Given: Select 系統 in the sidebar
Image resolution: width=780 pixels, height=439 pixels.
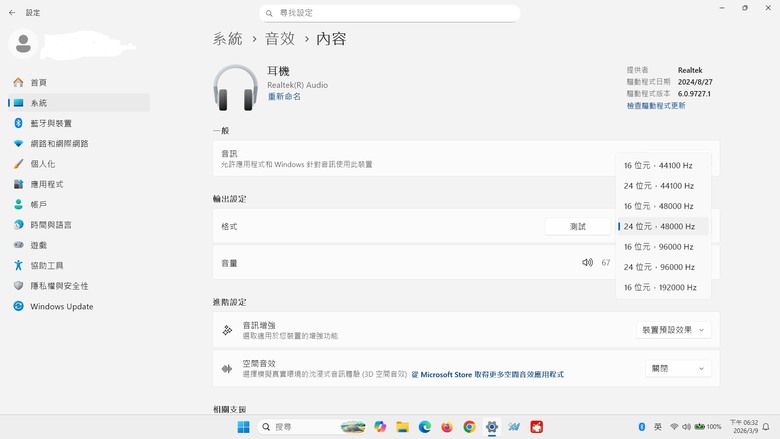Looking at the screenshot, I should [80, 103].
